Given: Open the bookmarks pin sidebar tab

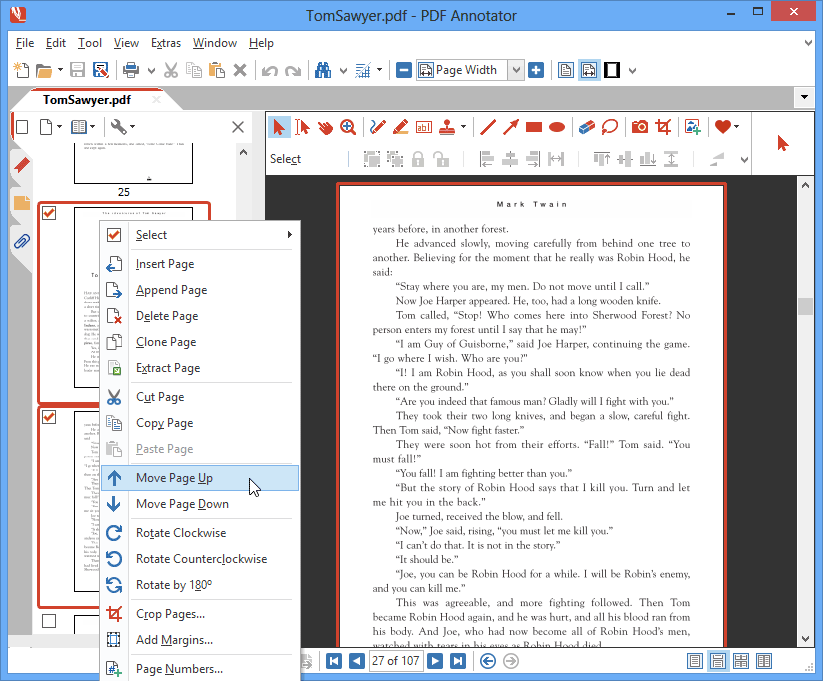Looking at the screenshot, I should pos(22,165).
